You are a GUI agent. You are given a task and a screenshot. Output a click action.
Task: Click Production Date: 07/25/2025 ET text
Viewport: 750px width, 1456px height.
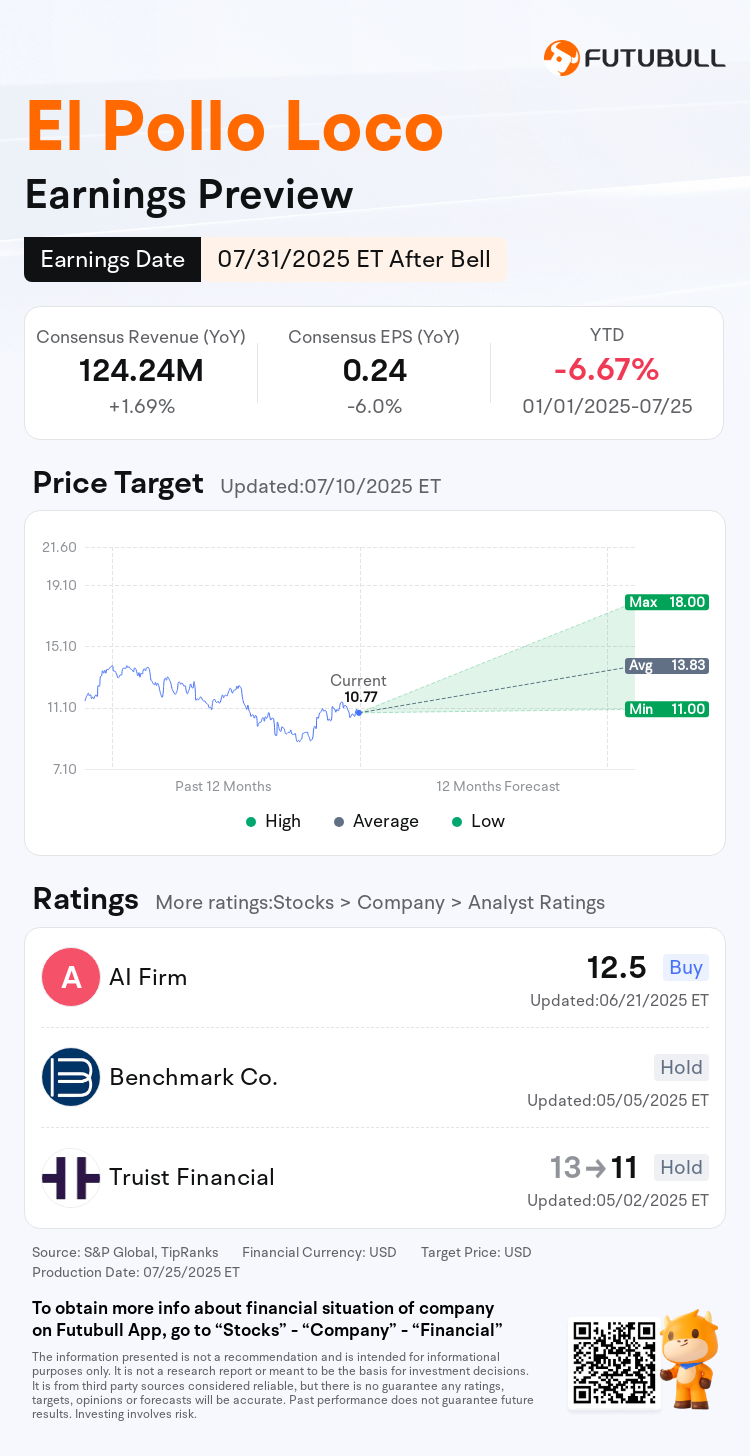(x=136, y=1273)
